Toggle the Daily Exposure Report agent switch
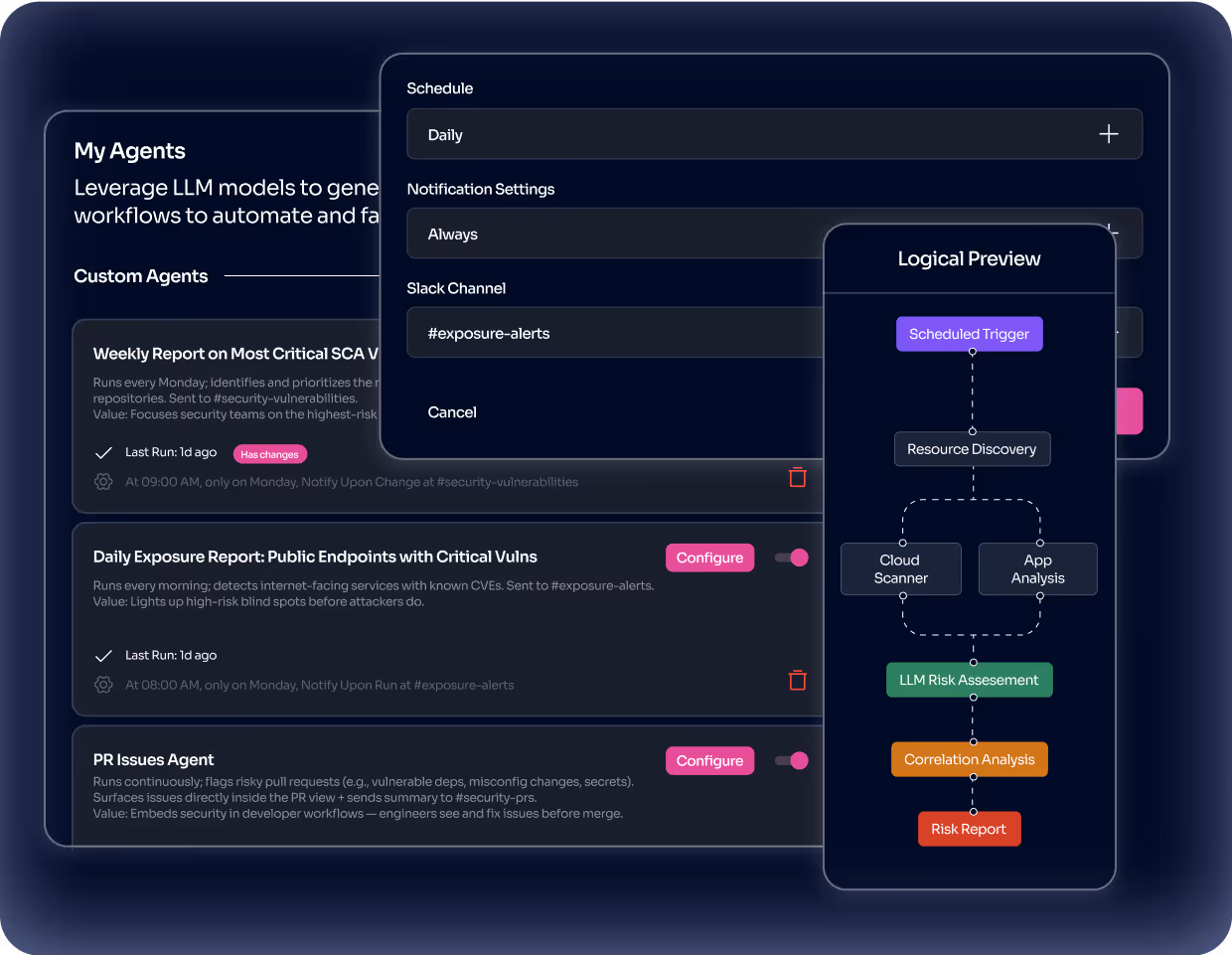 point(792,557)
